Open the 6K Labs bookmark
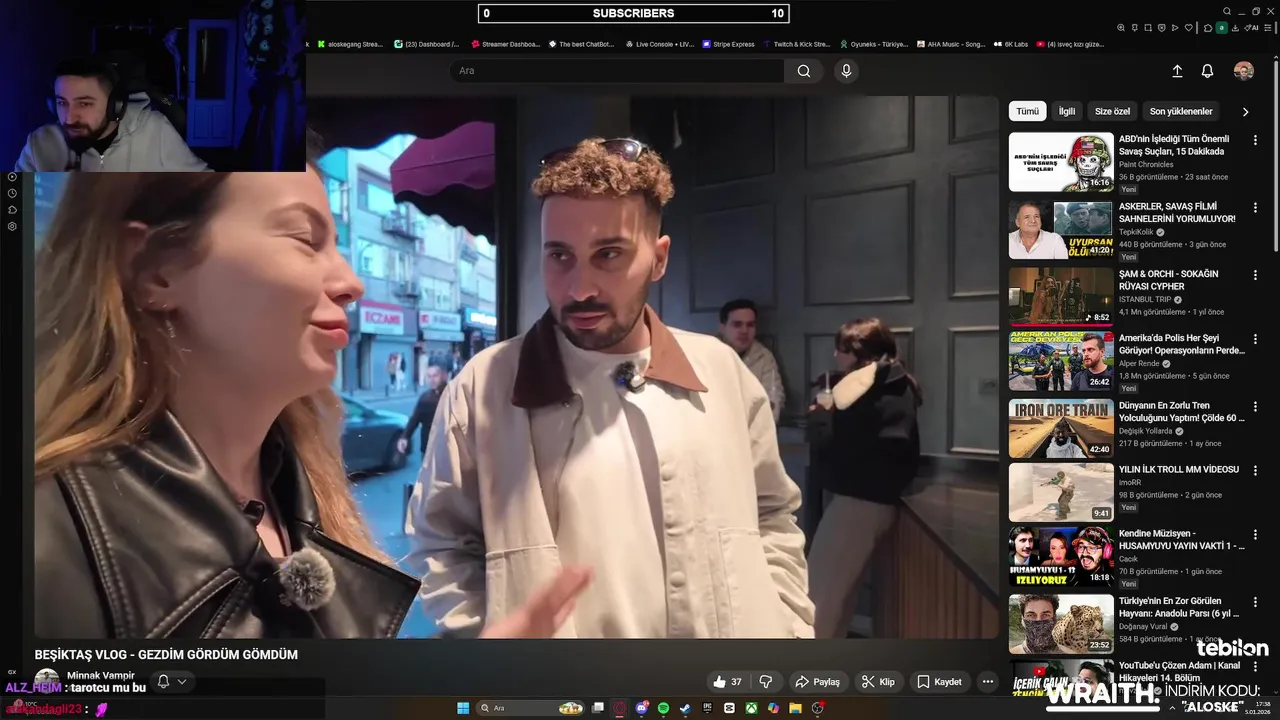 coord(1010,44)
